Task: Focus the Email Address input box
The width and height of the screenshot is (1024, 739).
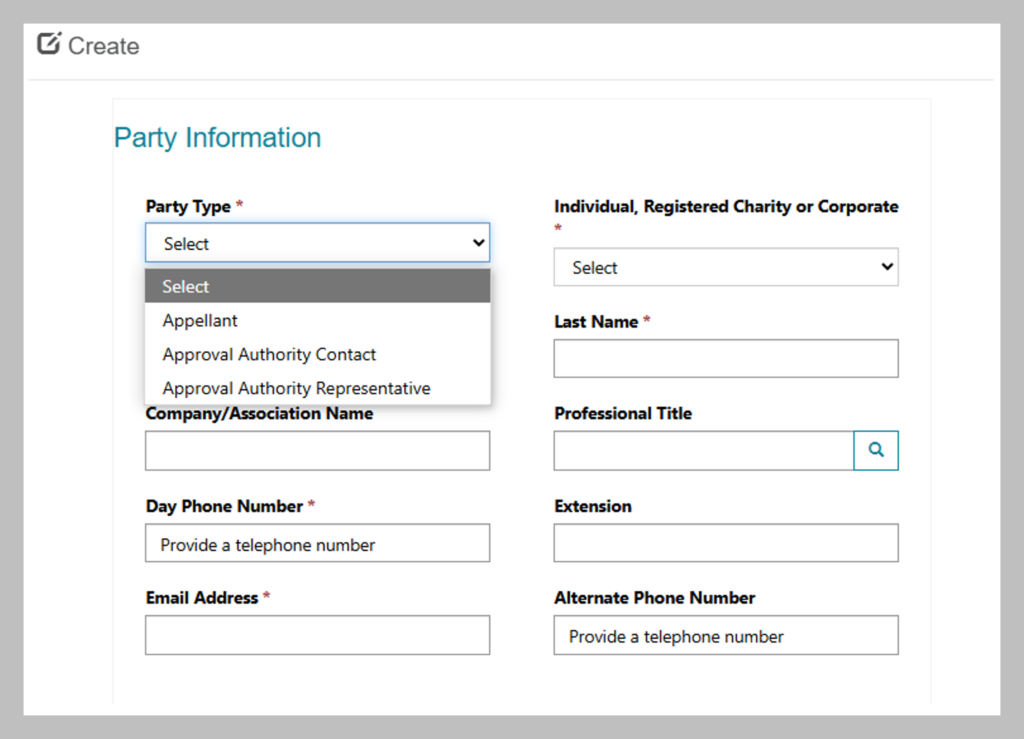Action: [x=317, y=635]
